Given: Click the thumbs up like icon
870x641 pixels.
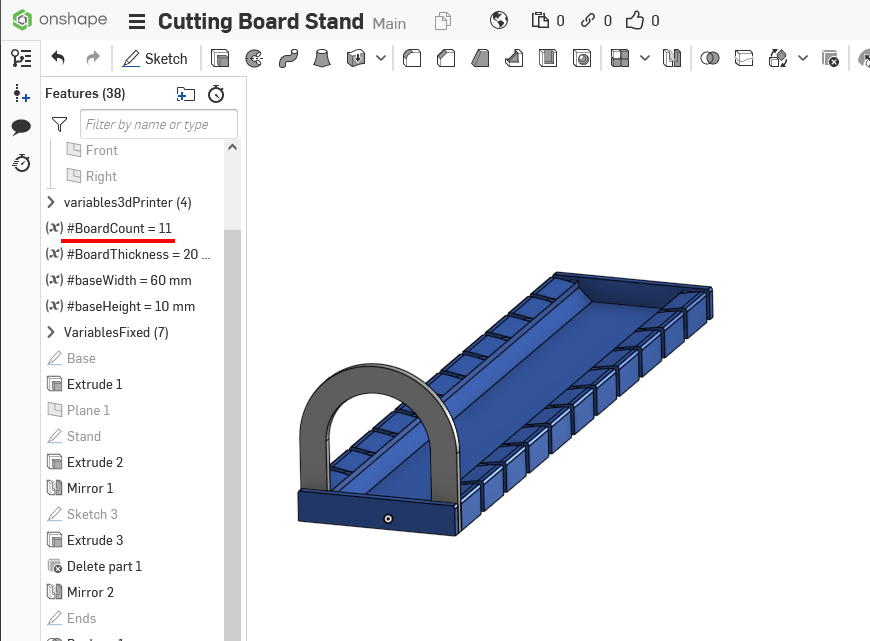Looking at the screenshot, I should (635, 21).
